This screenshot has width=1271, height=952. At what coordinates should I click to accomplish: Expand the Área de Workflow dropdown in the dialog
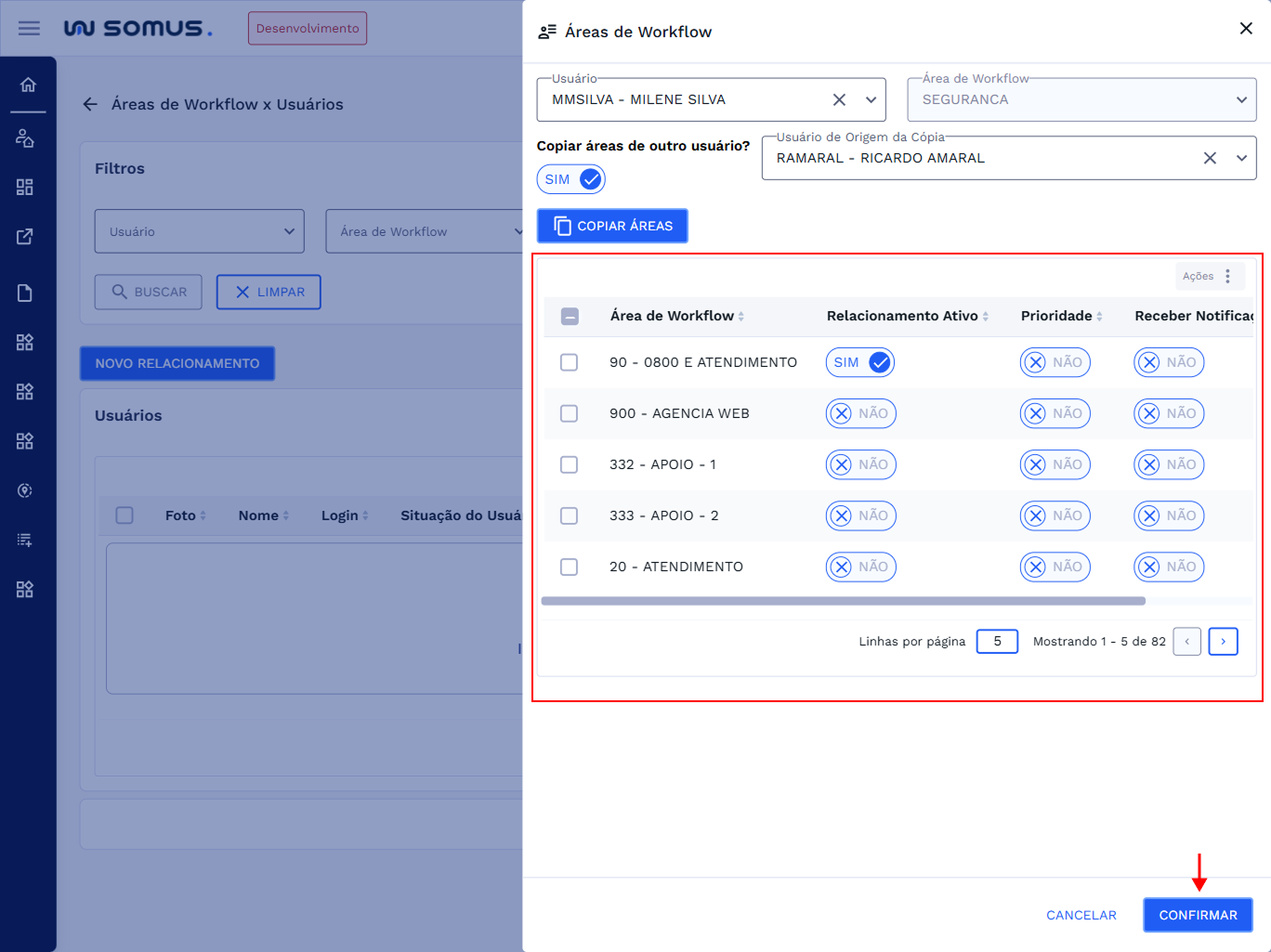pyautogui.click(x=1241, y=99)
